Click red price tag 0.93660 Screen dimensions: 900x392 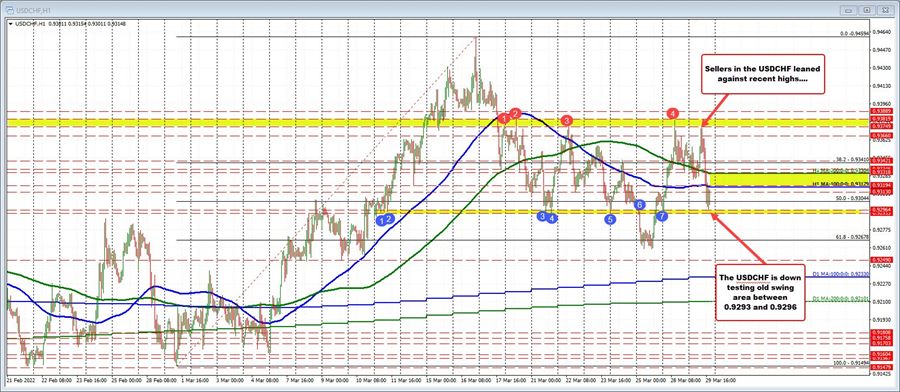click(x=881, y=135)
